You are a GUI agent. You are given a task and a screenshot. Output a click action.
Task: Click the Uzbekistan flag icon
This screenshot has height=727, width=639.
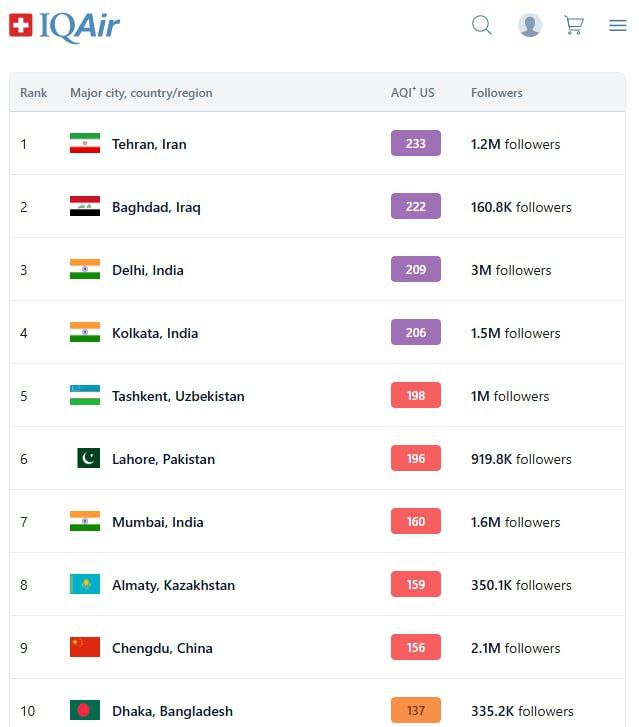click(85, 396)
